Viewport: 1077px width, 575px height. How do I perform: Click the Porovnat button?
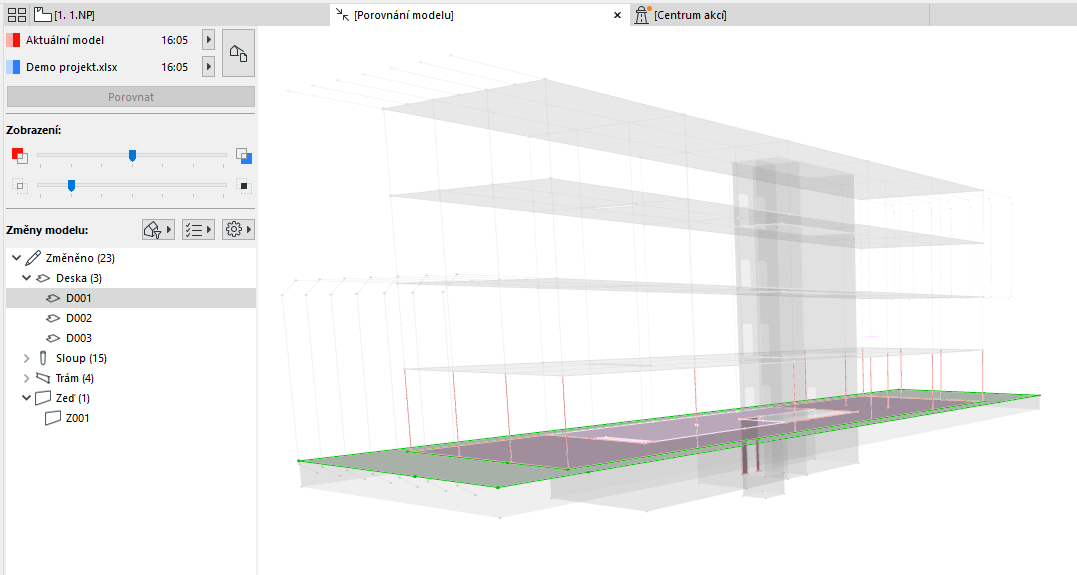coord(131,97)
